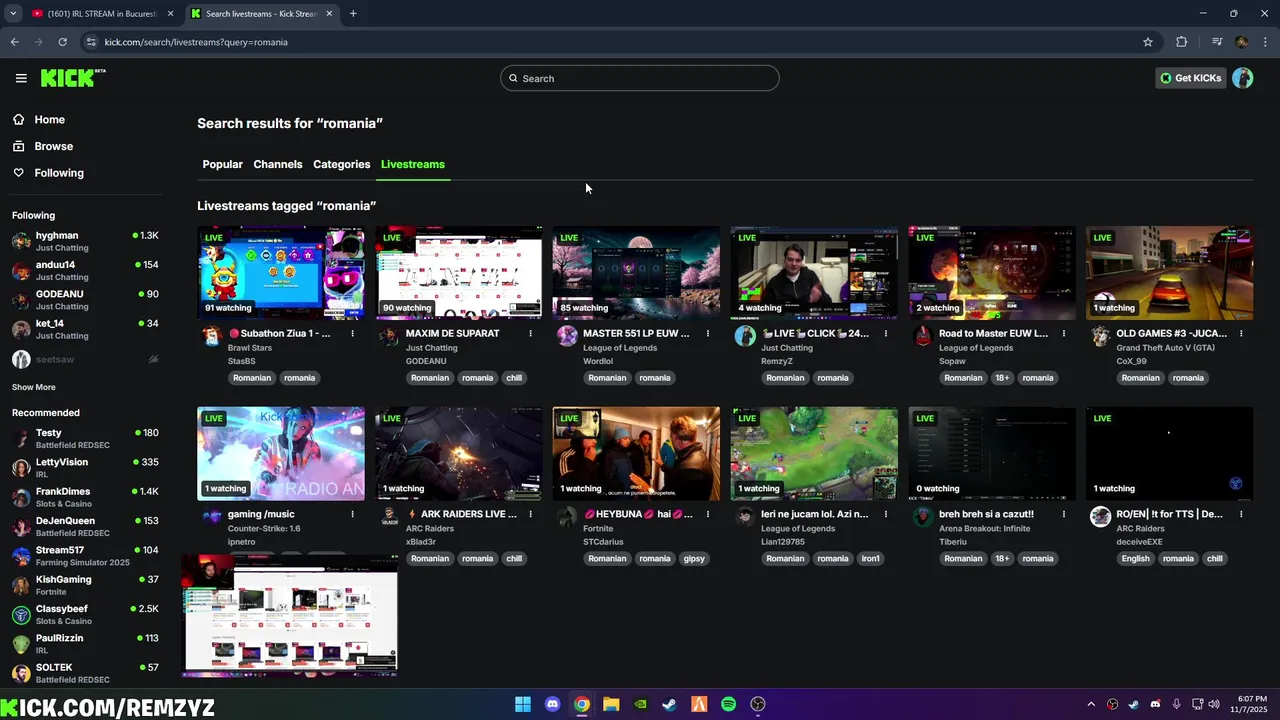
Task: Open LettyVision recommended channel
Action: click(85, 468)
